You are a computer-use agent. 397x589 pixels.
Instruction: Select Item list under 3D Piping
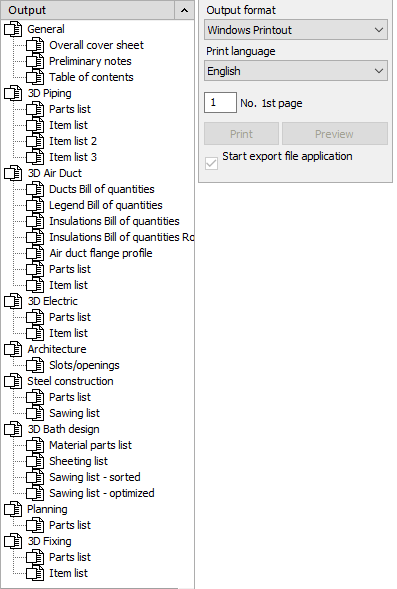68,125
